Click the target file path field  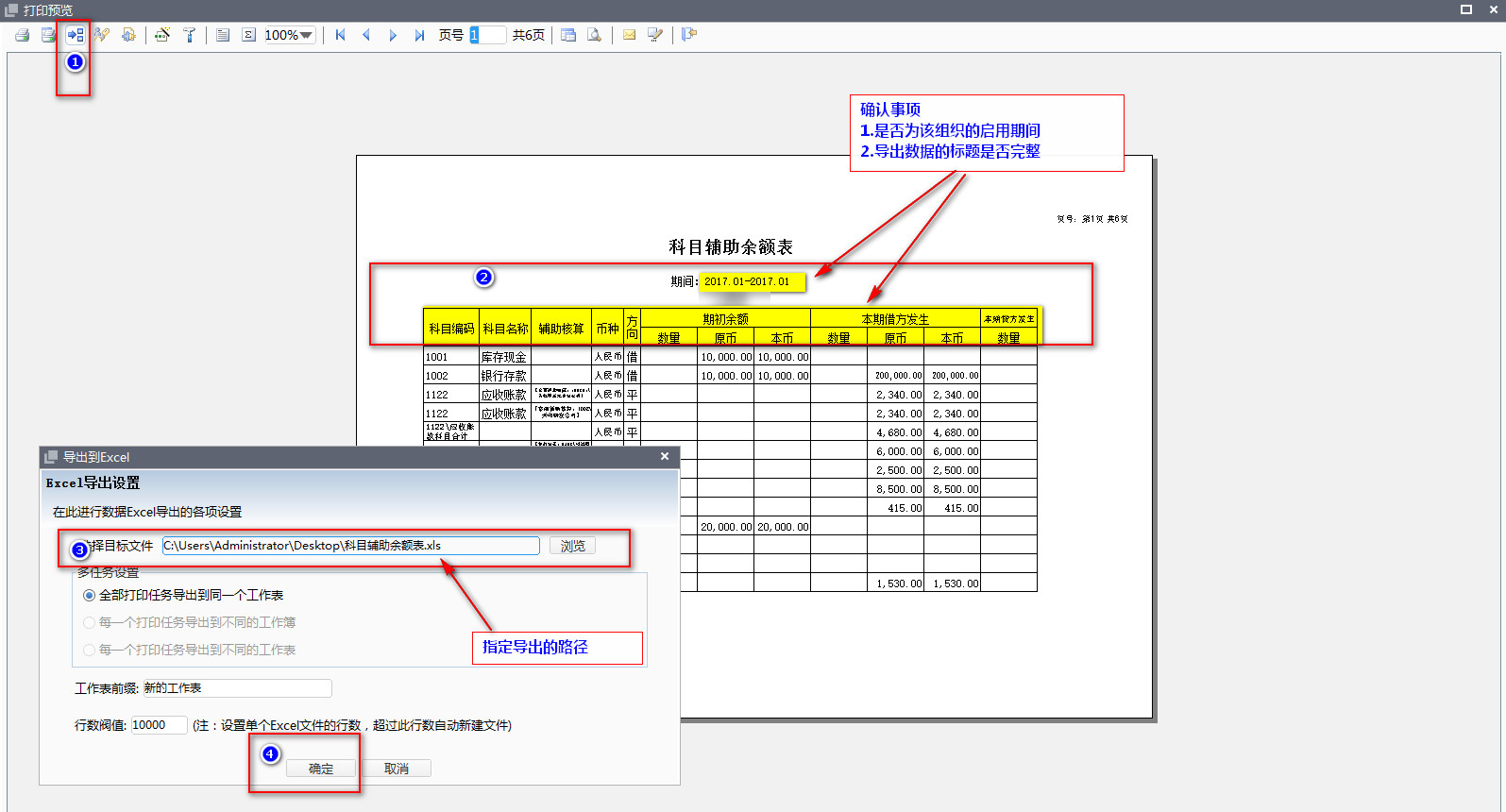click(x=350, y=546)
